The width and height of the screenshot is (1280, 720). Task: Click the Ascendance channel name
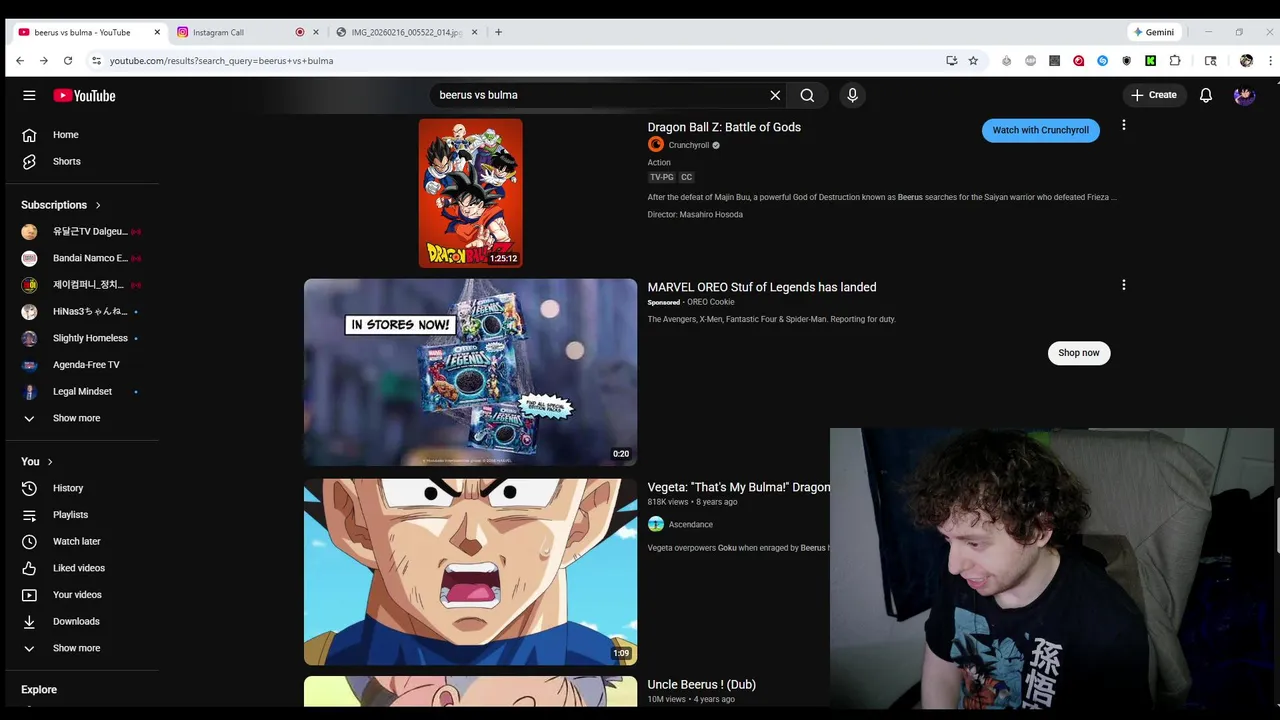click(691, 524)
